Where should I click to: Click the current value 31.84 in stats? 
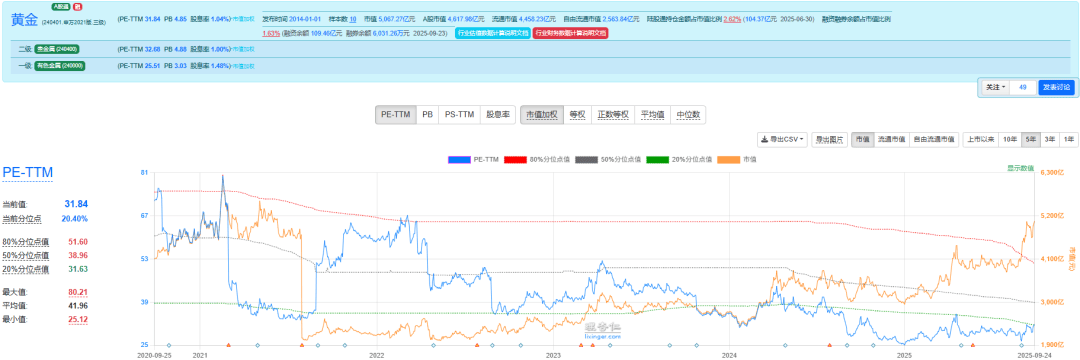(76, 204)
